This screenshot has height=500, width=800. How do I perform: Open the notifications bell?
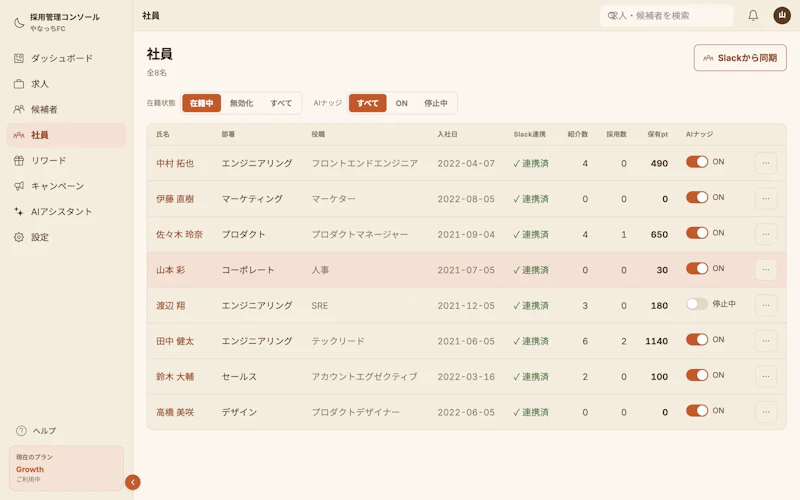tap(753, 15)
